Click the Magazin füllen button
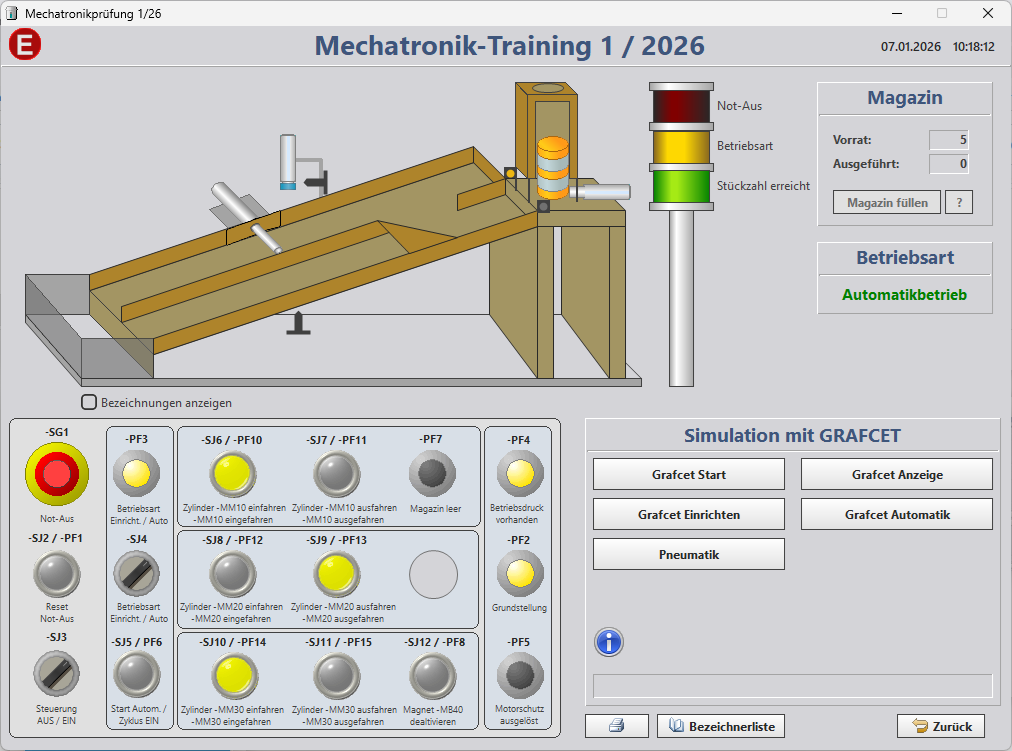Viewport: 1012px width, 751px height. tap(886, 202)
